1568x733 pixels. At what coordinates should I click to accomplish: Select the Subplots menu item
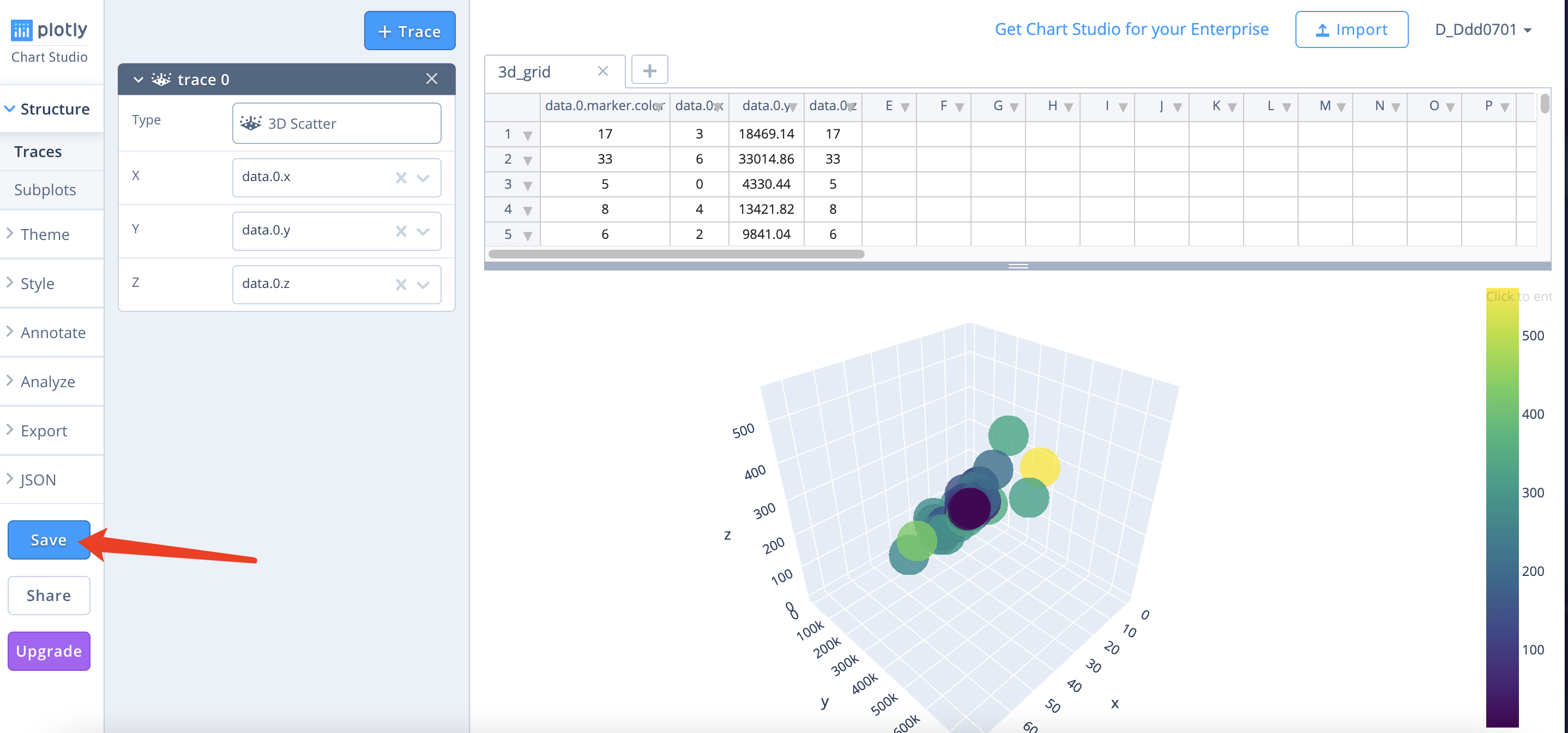(45, 190)
